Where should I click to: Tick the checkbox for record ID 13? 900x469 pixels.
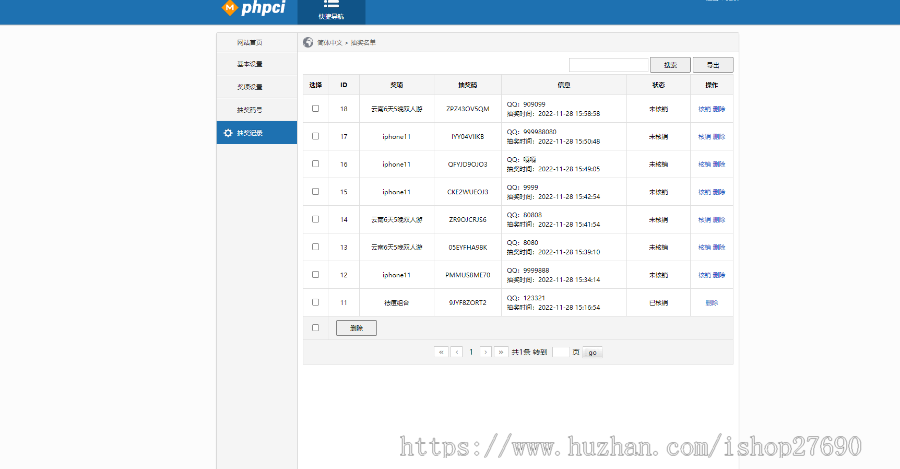point(315,247)
